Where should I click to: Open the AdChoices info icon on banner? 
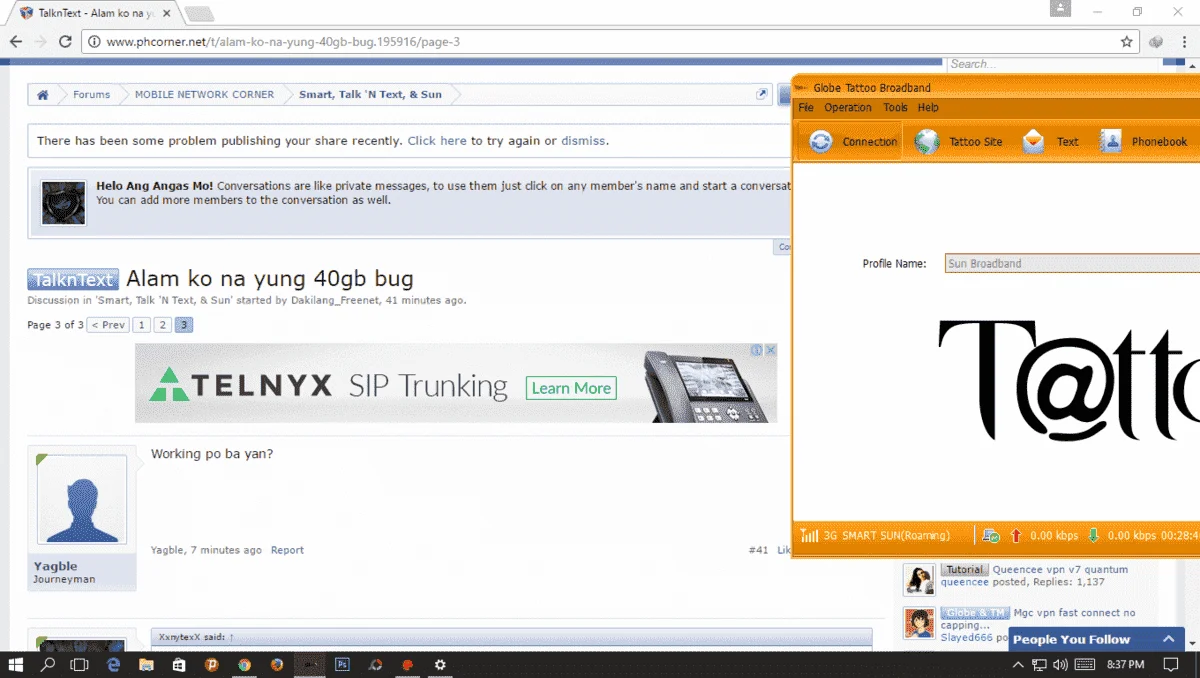coord(757,350)
